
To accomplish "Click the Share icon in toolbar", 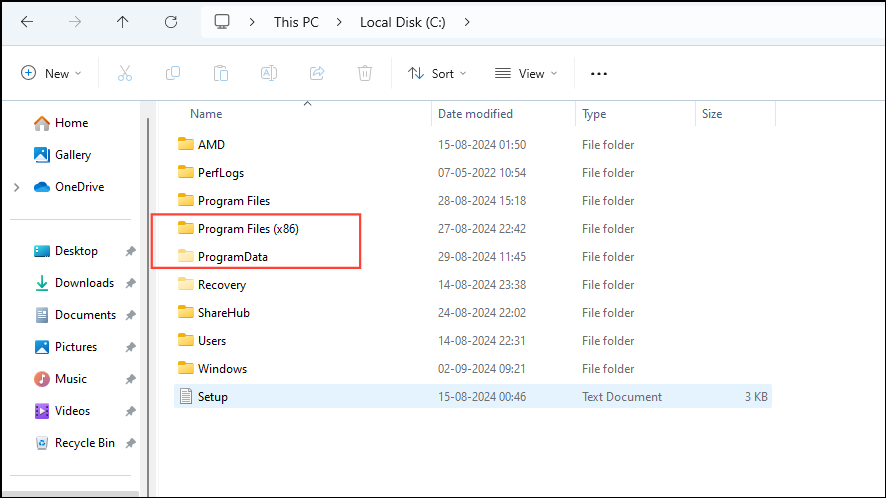I will [317, 73].
